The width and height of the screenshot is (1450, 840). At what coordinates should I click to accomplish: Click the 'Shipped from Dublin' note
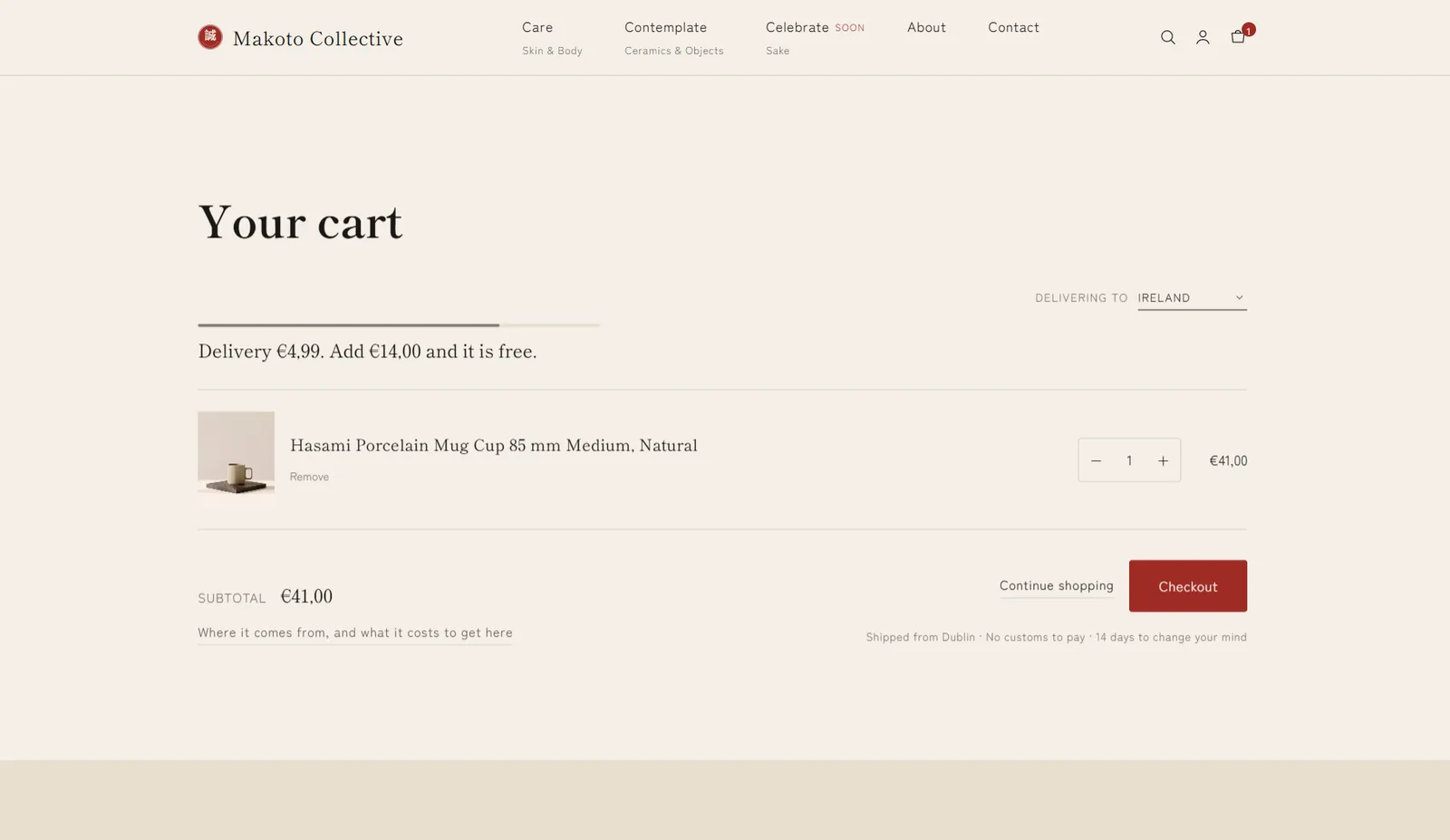pos(1056,637)
